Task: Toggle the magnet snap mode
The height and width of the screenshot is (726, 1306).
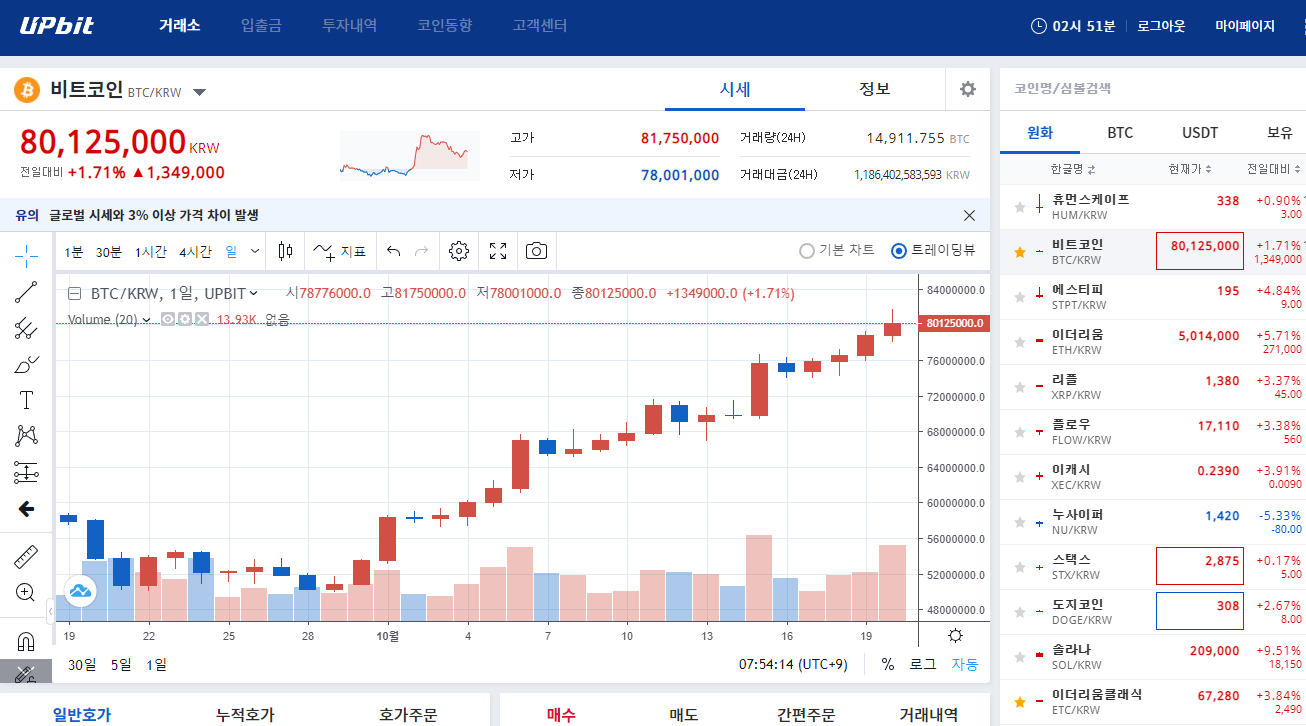Action: coord(26,640)
